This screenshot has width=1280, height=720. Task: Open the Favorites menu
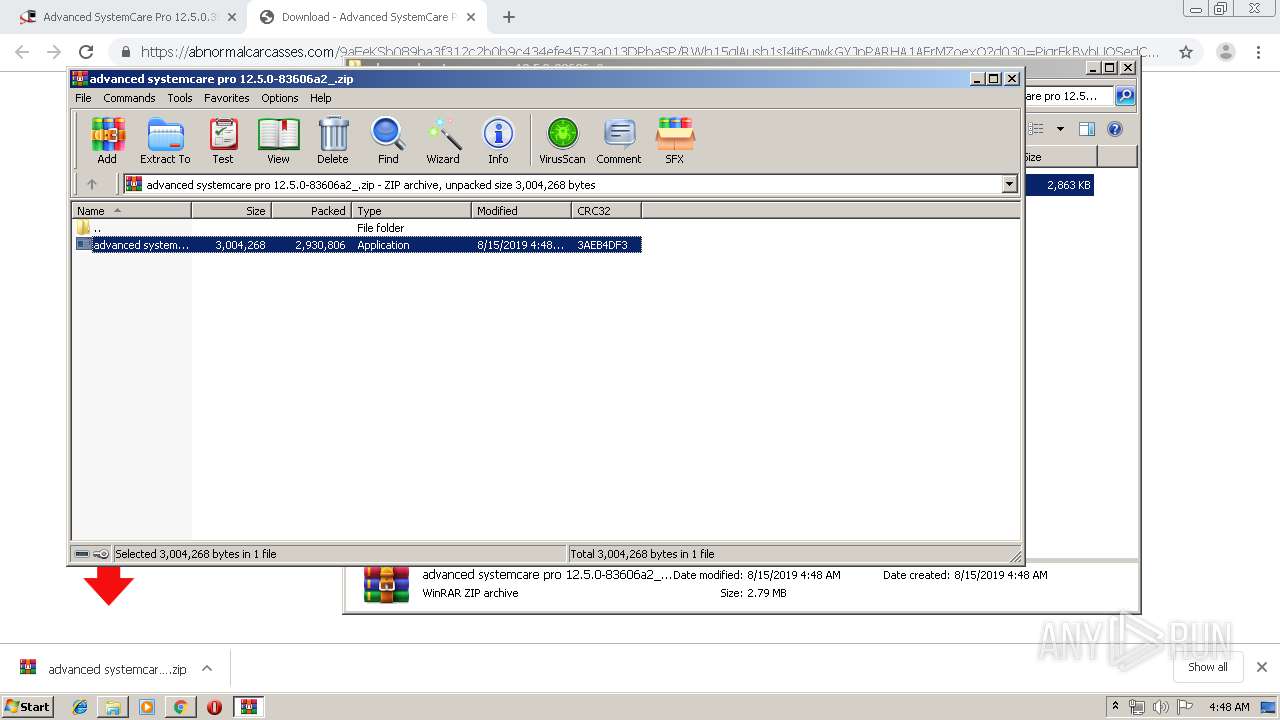tap(227, 98)
